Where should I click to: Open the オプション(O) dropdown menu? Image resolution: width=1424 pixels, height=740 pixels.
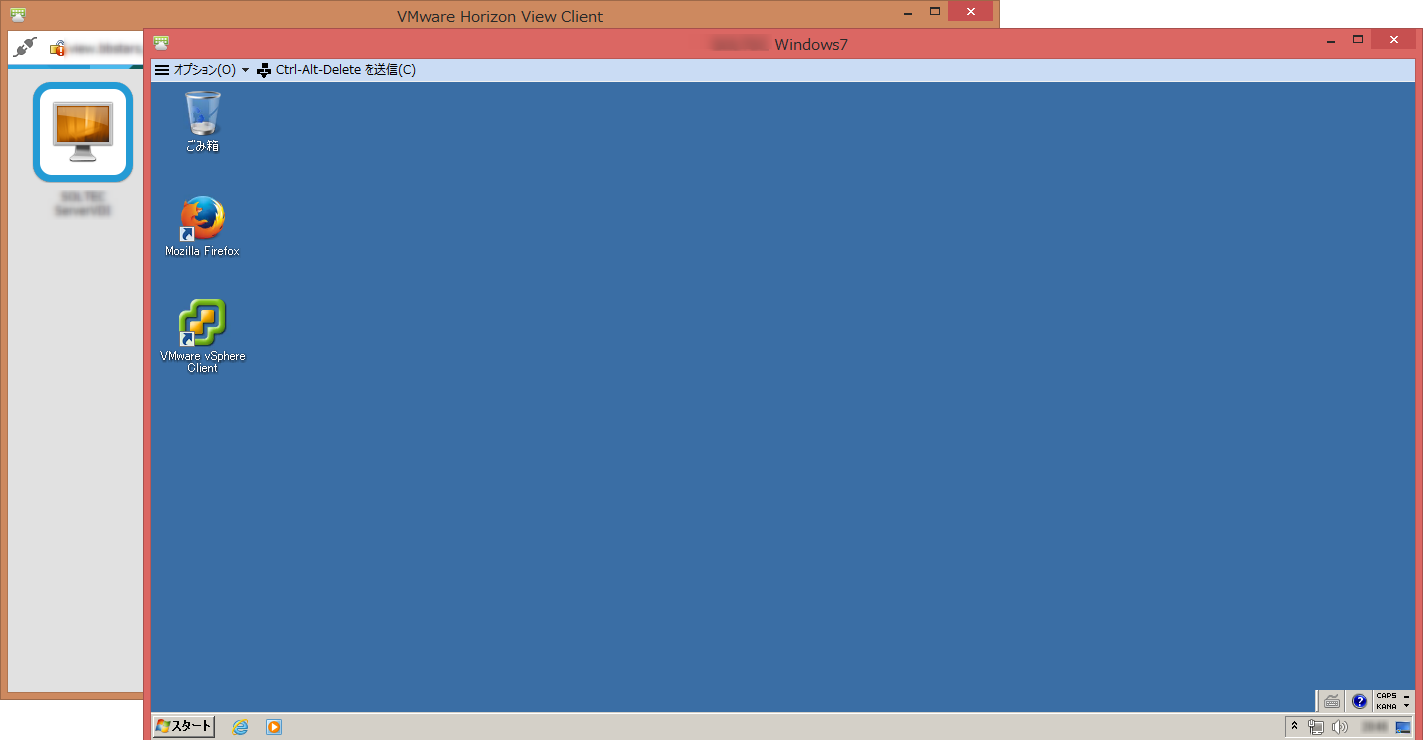click(201, 70)
